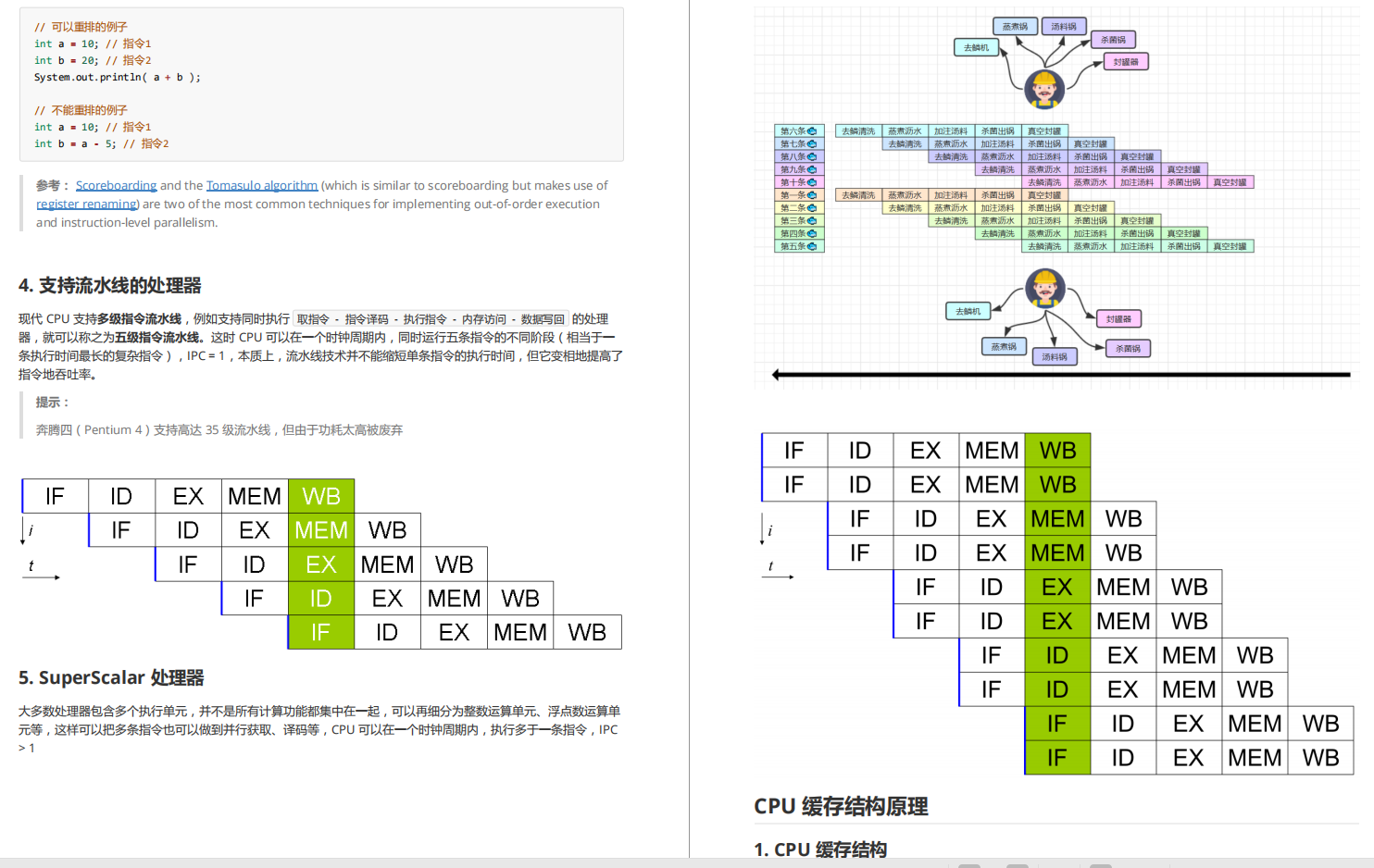
Task: Click the single-issue pipeline diagram's green MEM cell
Action: [321, 530]
